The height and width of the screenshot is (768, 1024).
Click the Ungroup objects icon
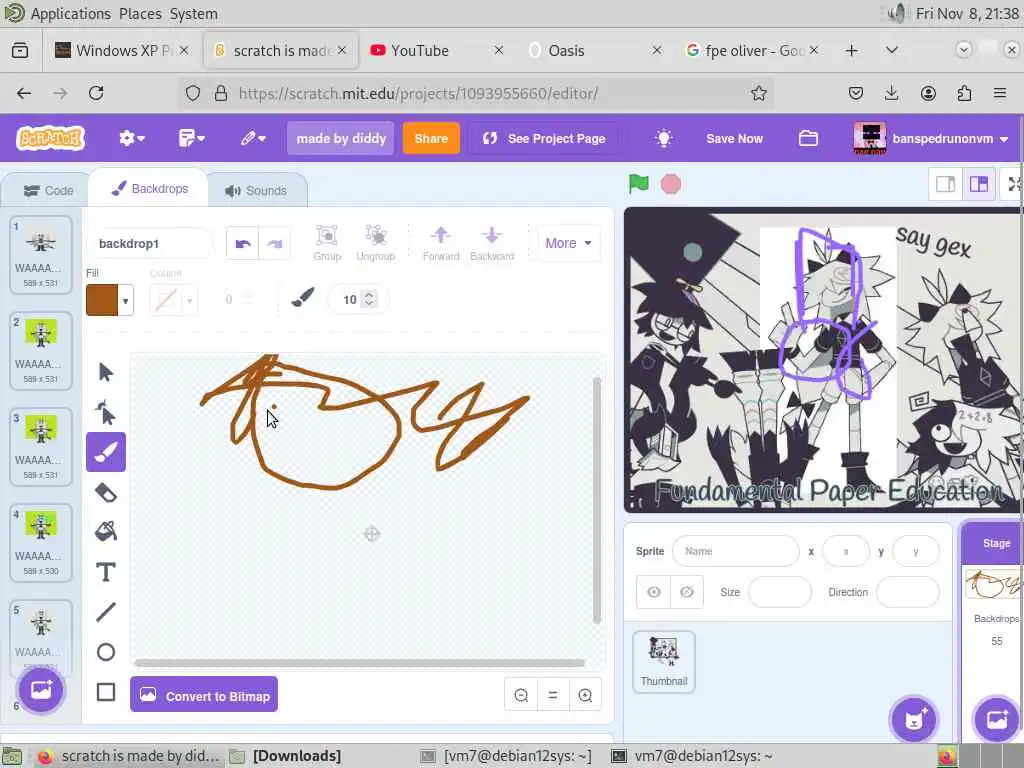coord(376,243)
